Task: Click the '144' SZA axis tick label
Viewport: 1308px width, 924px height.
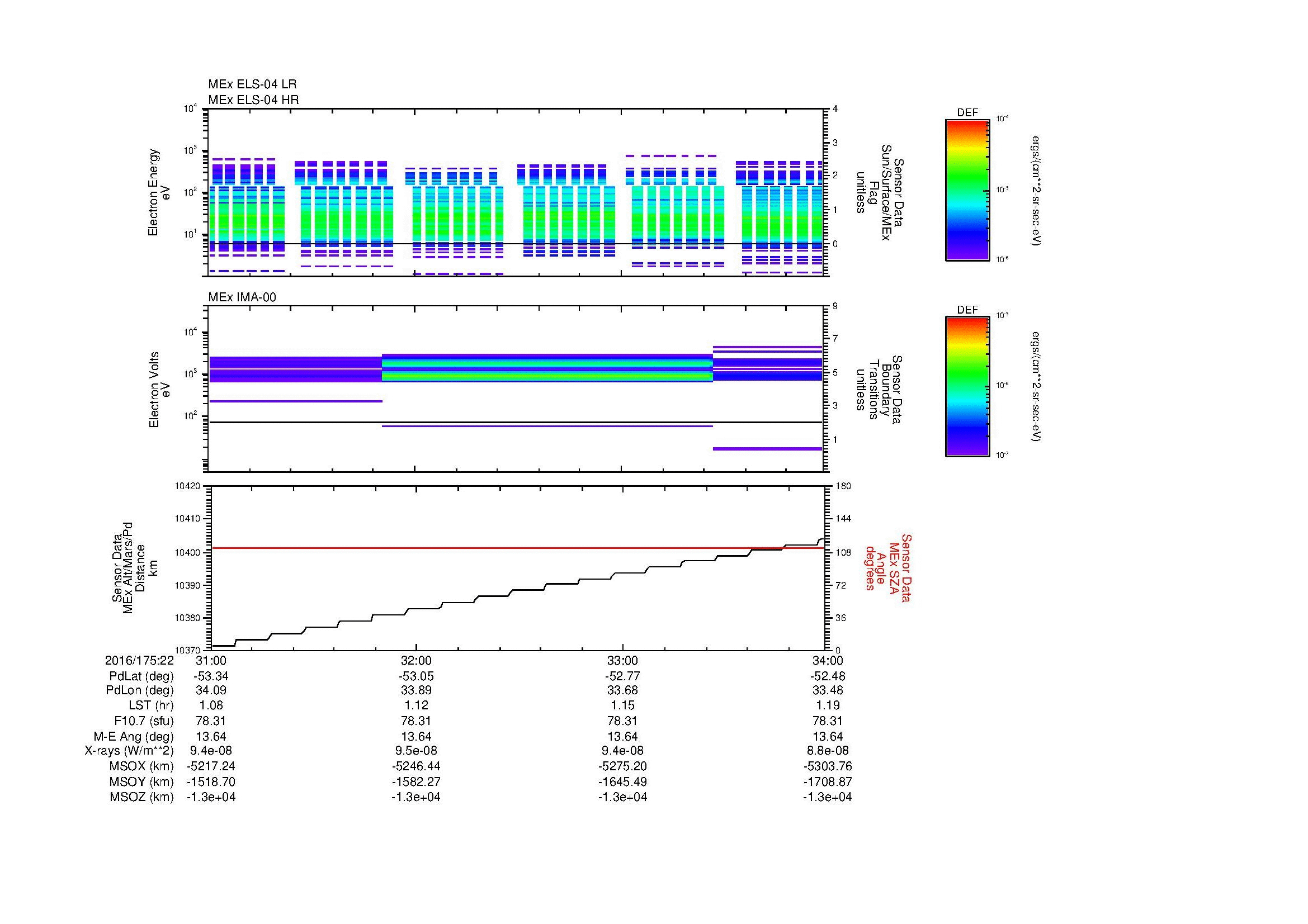Action: click(x=843, y=519)
